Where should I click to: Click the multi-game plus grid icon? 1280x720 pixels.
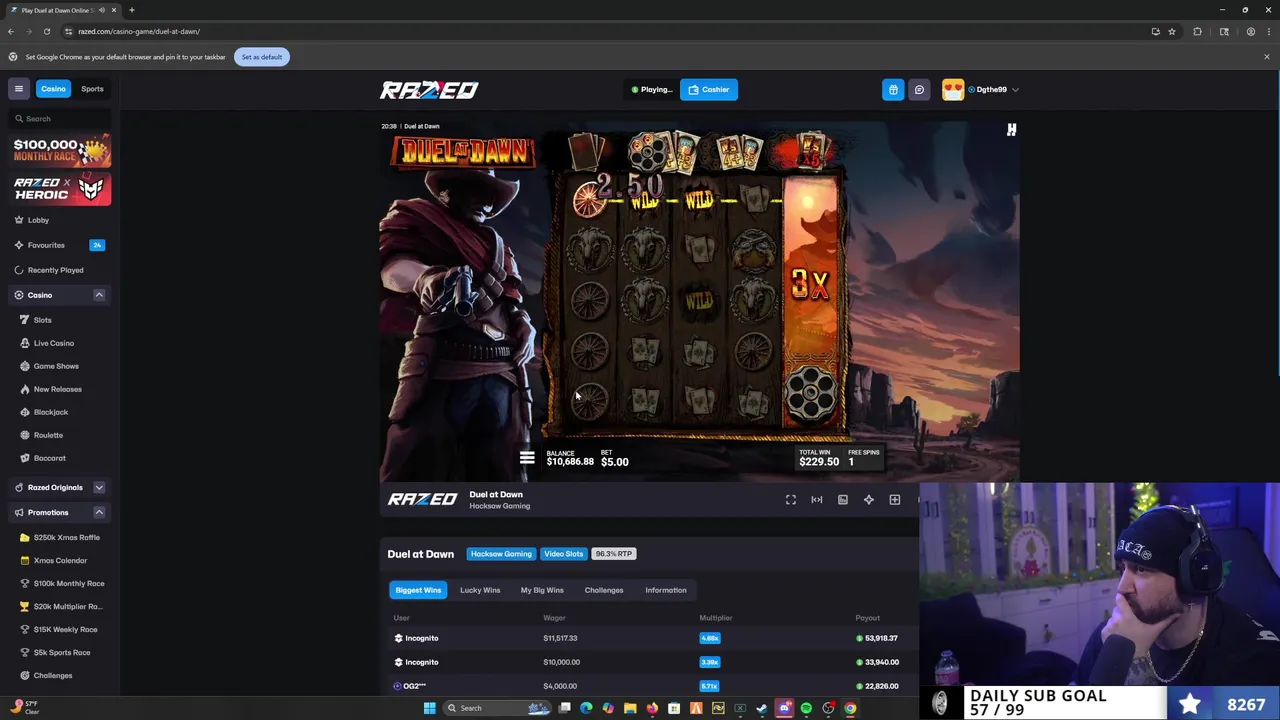click(894, 500)
